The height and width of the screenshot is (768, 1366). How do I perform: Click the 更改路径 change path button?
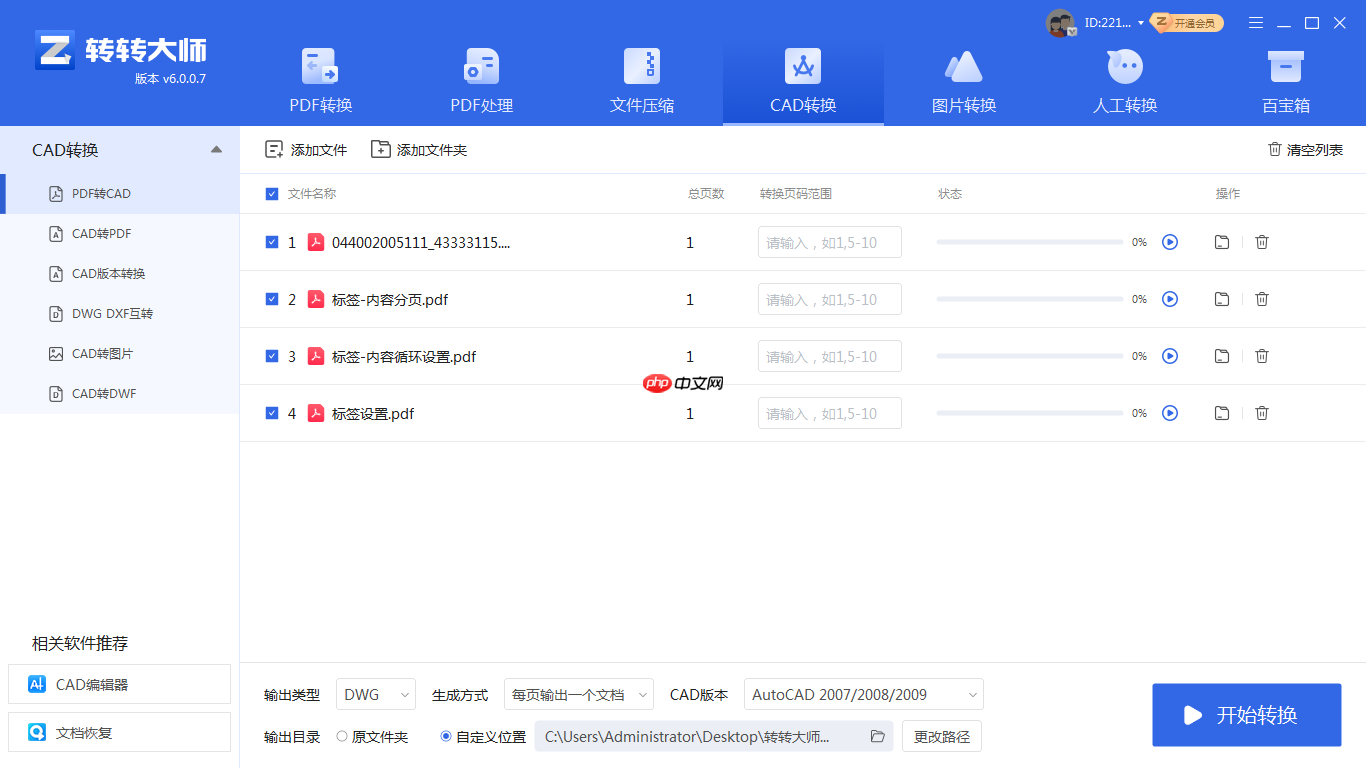click(x=940, y=736)
